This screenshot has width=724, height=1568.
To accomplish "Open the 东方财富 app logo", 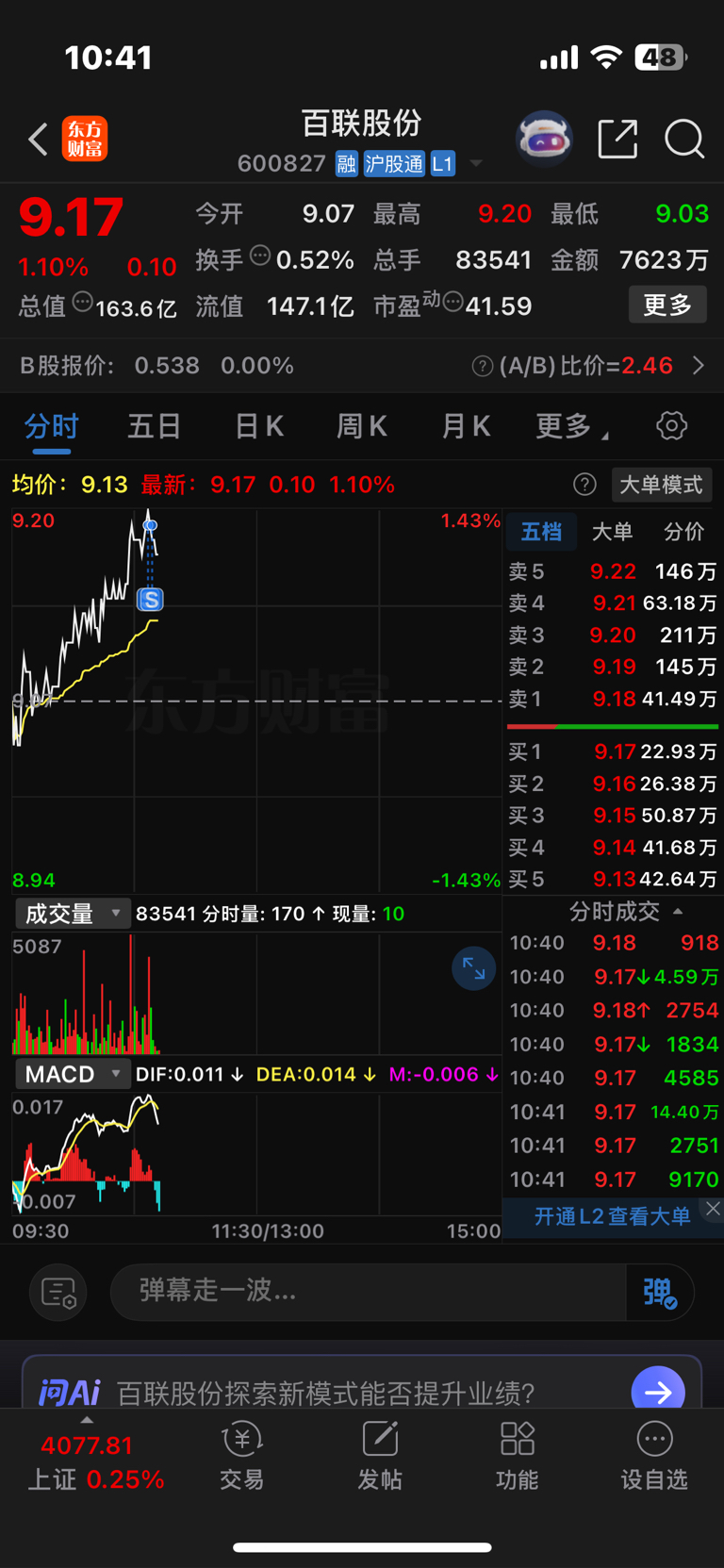I will (x=85, y=140).
